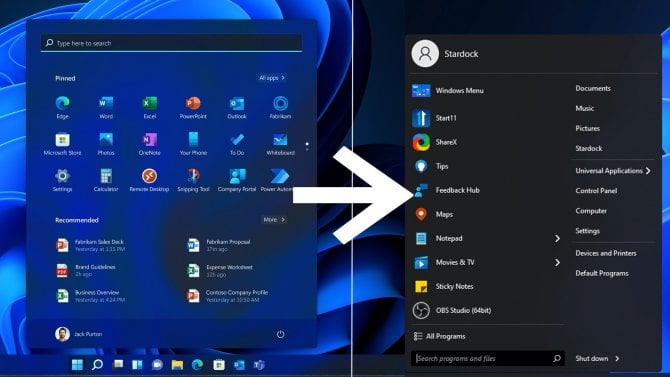Screen dimensions: 670x377
Task: Open Fabrikam Sales Deck recommended file
Action: [x=91, y=245]
